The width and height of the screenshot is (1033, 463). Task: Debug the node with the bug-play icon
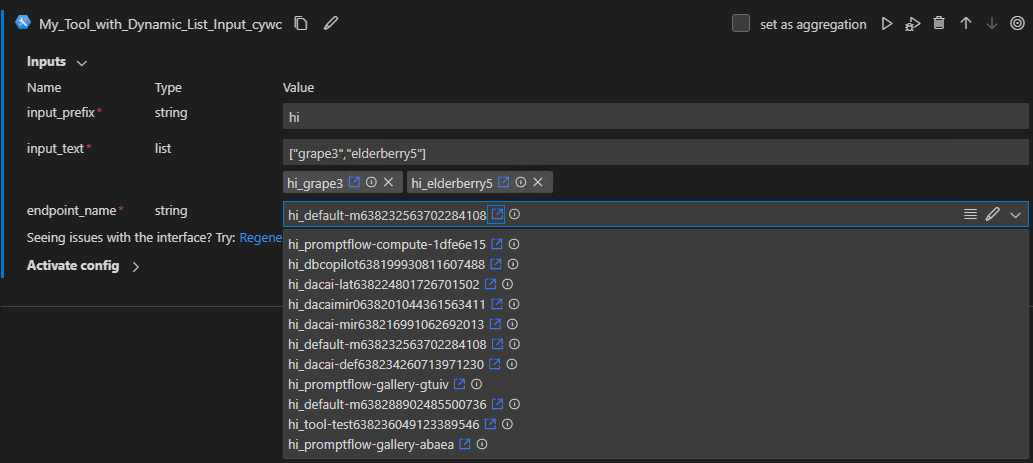912,24
